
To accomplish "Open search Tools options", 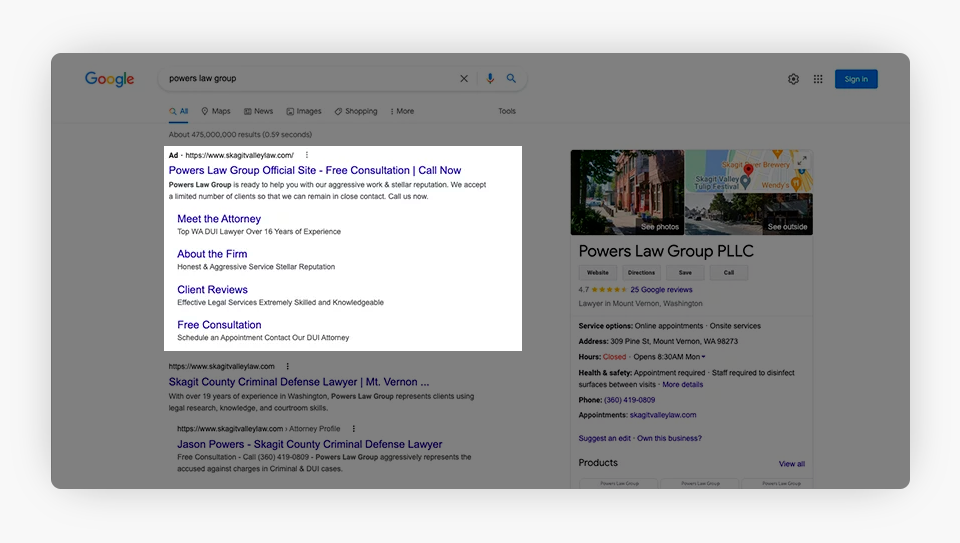I will pyautogui.click(x=507, y=111).
